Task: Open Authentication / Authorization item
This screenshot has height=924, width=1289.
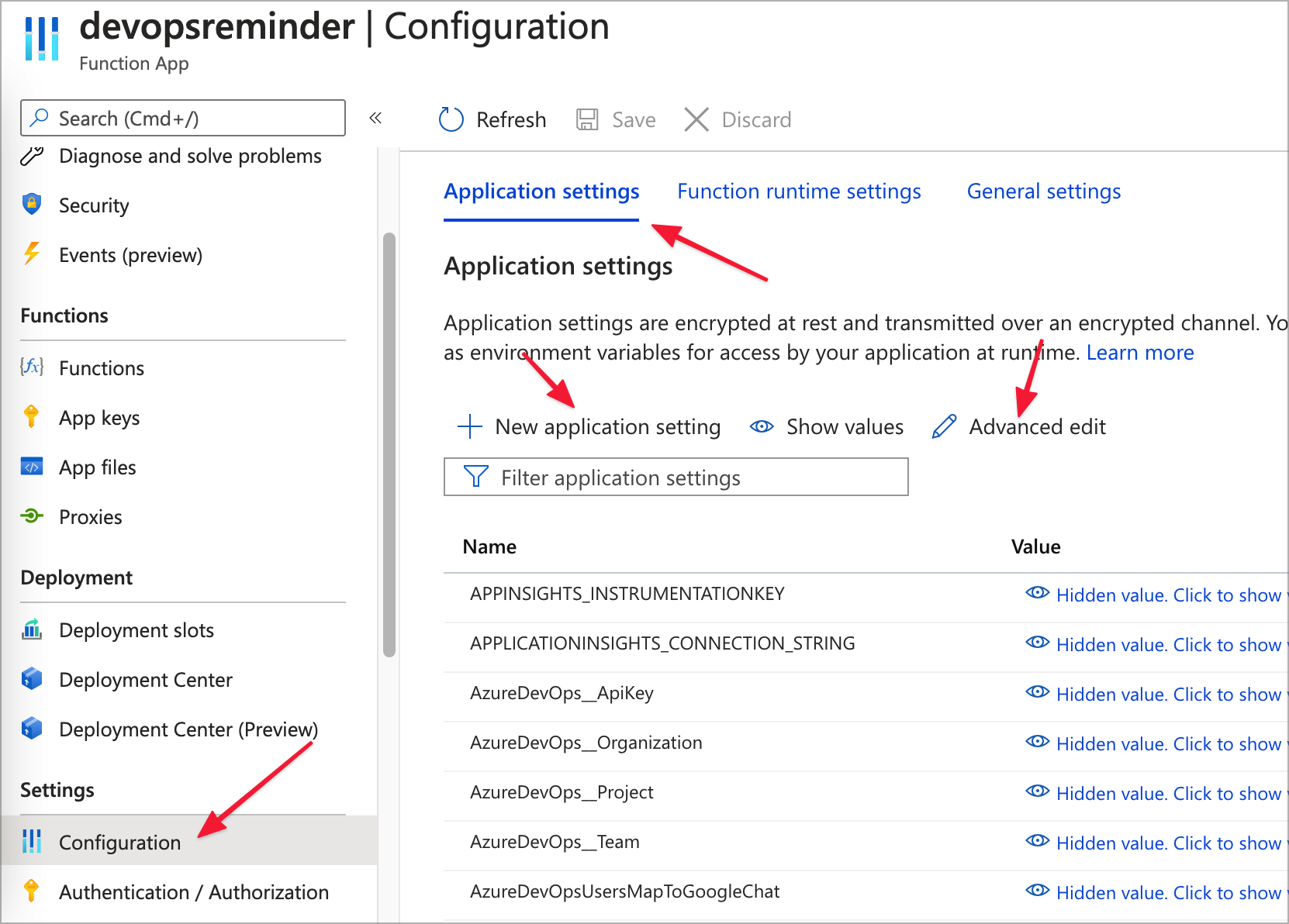Action: pyautogui.click(x=194, y=892)
